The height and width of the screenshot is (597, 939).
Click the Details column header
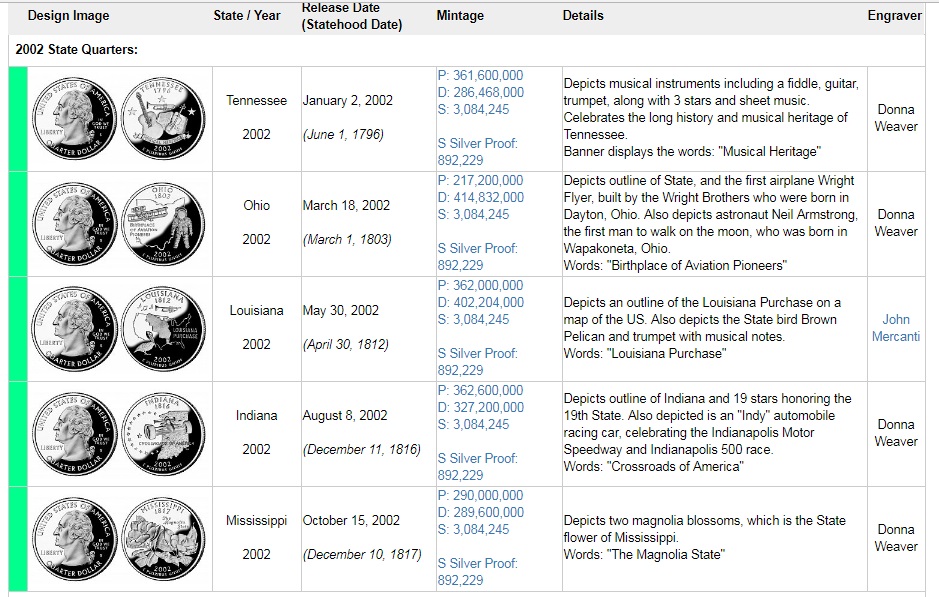pos(583,16)
